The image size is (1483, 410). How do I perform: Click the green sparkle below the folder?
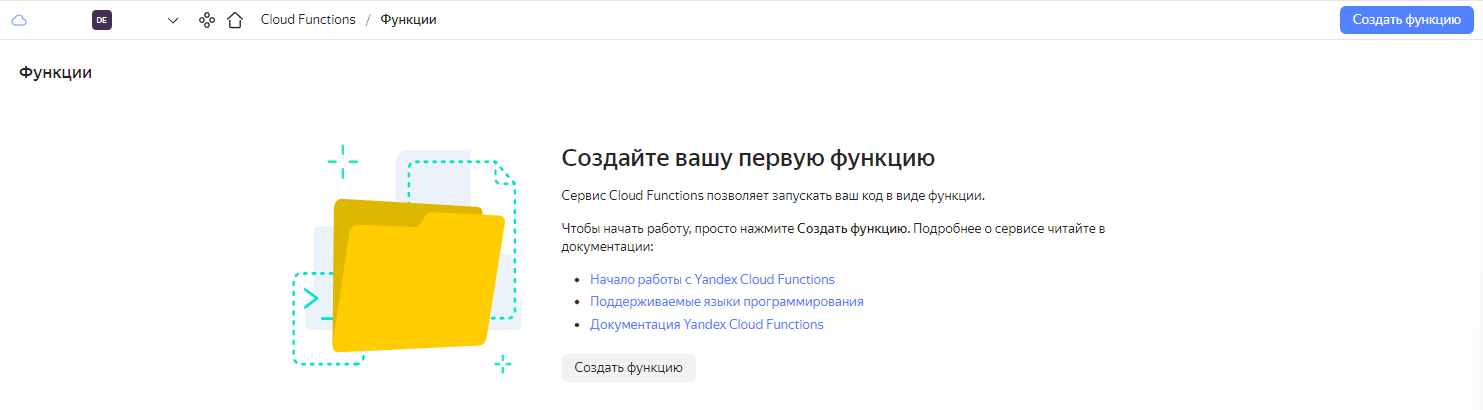coord(503,364)
